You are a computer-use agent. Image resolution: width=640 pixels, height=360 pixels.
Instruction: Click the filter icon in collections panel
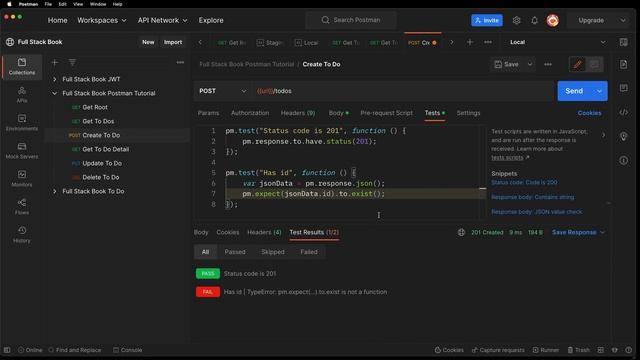pyautogui.click(x=72, y=62)
